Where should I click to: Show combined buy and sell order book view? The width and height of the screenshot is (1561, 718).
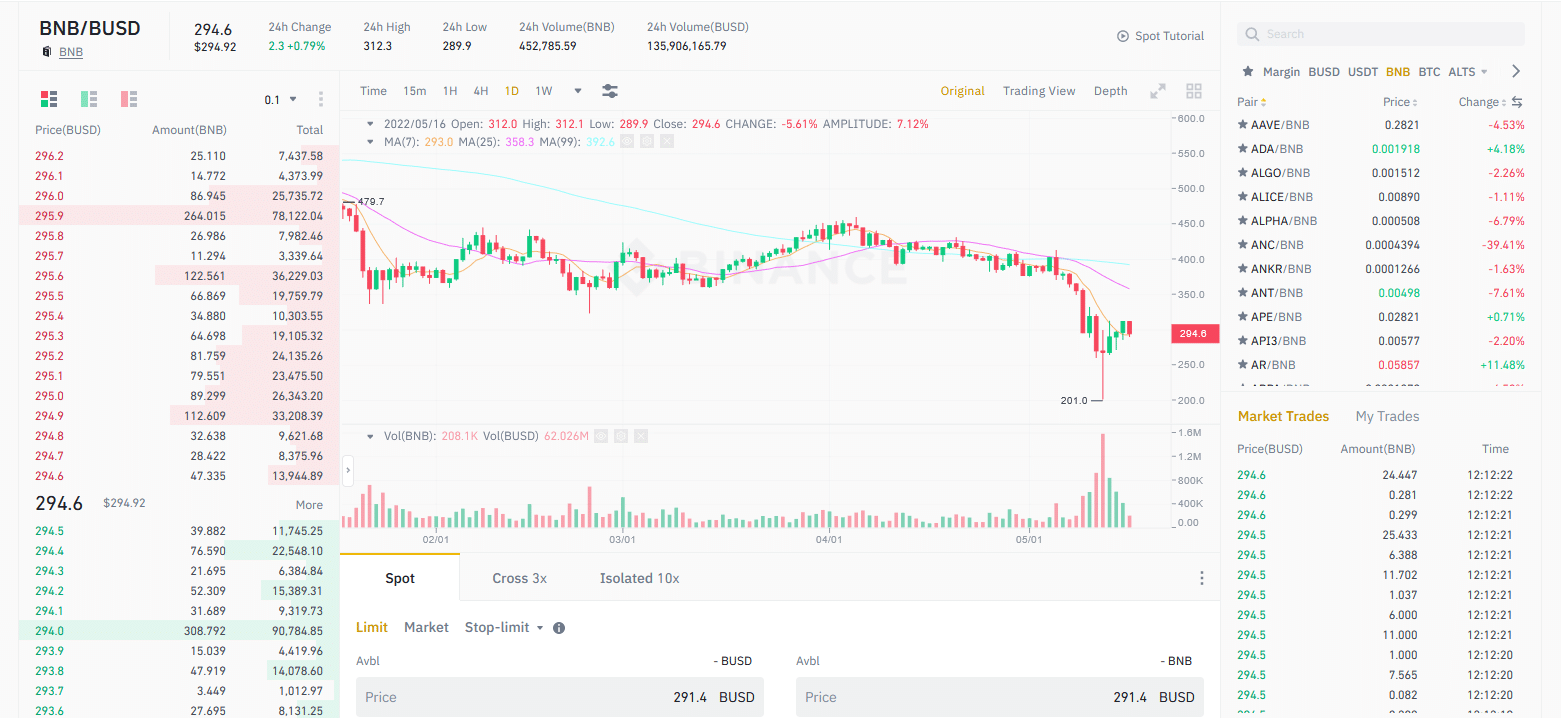pos(49,99)
